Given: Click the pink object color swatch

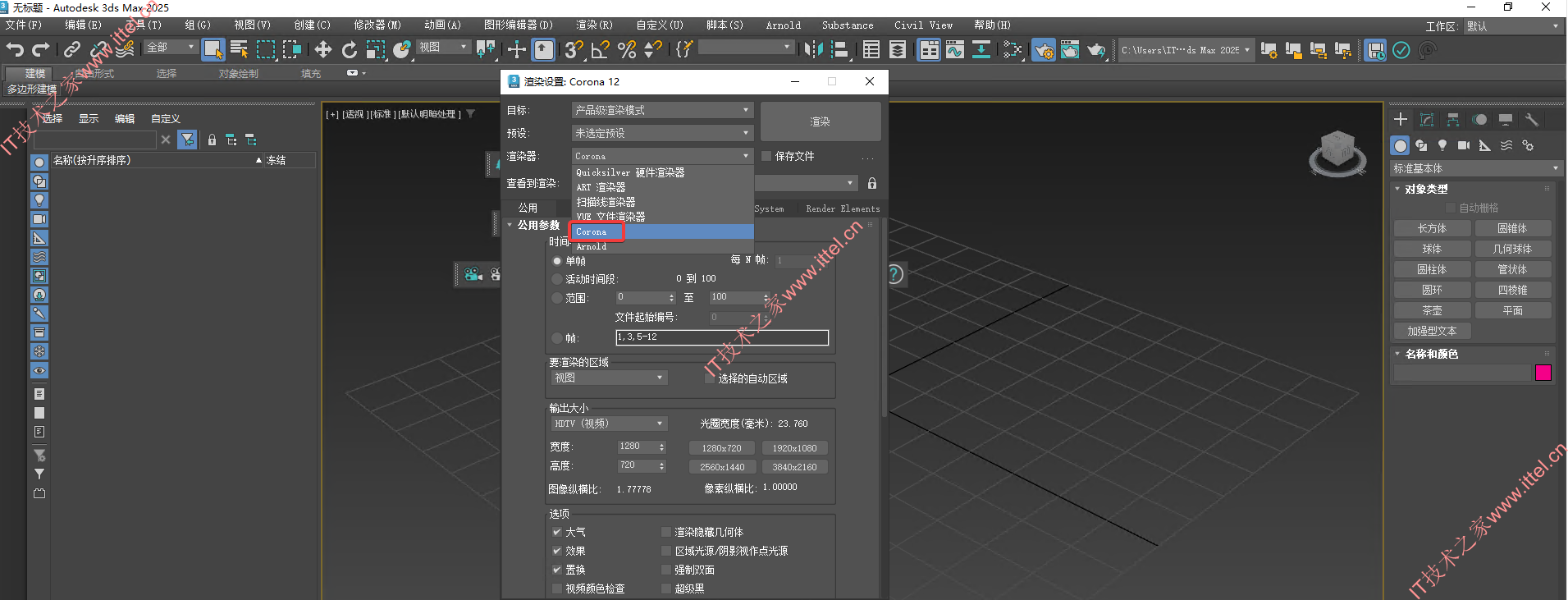Looking at the screenshot, I should coord(1543,373).
